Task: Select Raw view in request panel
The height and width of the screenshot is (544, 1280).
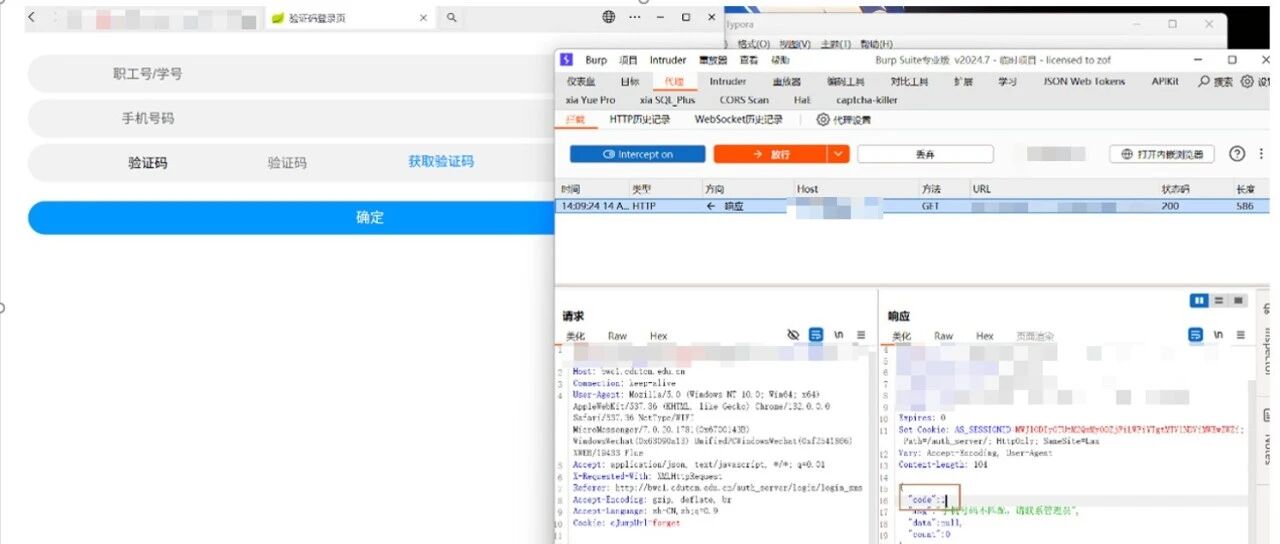Action: (618, 336)
